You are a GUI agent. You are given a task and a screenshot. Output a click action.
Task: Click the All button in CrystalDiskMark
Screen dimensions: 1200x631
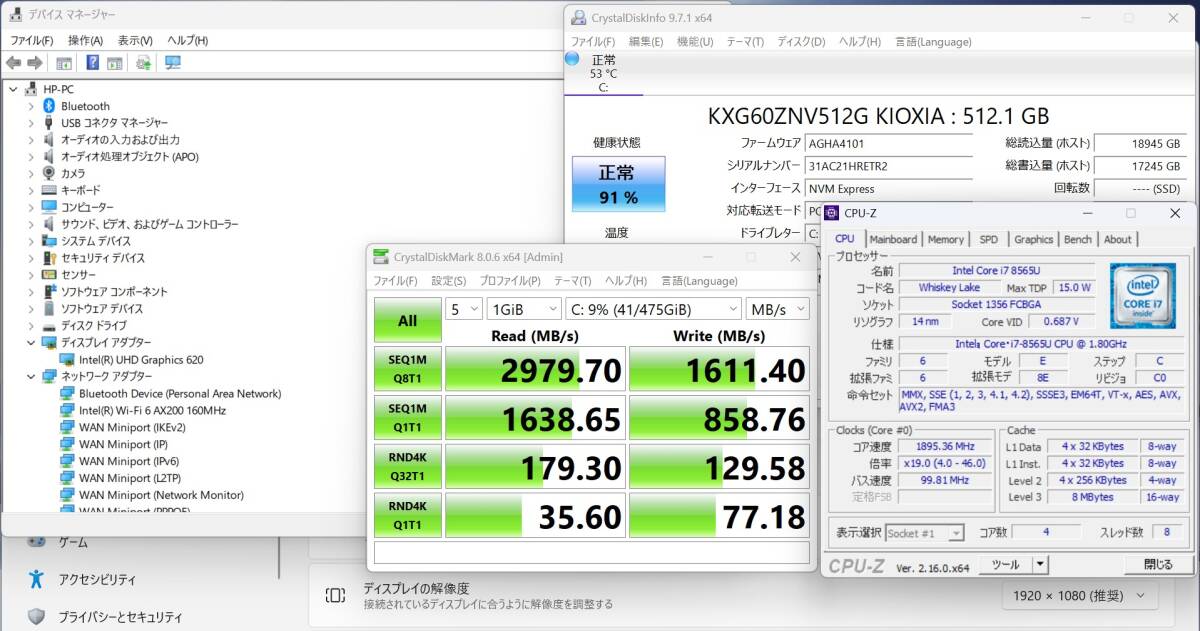tap(406, 320)
